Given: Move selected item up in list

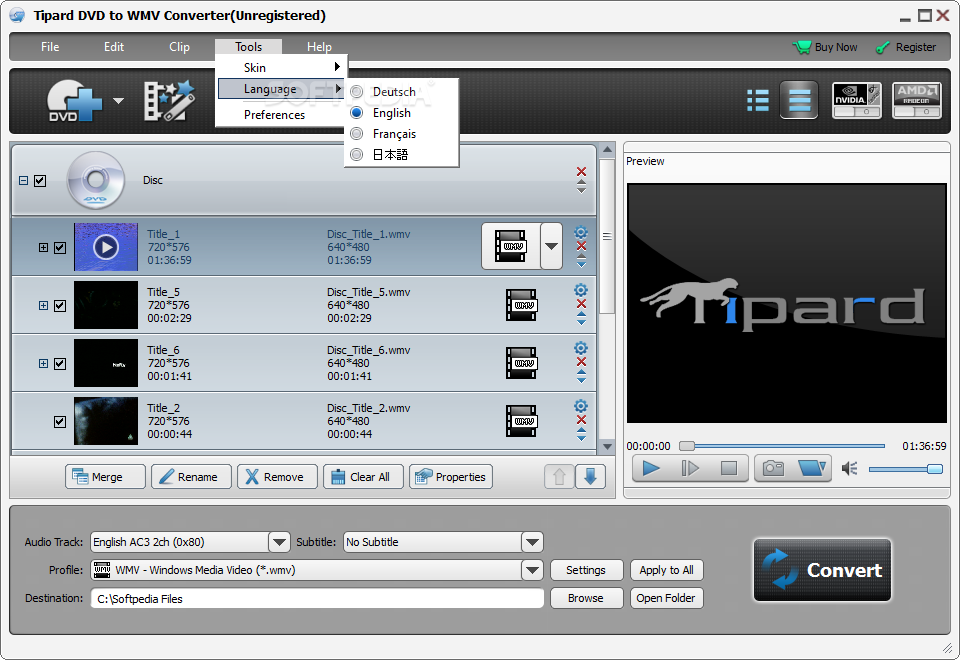Looking at the screenshot, I should [x=559, y=476].
